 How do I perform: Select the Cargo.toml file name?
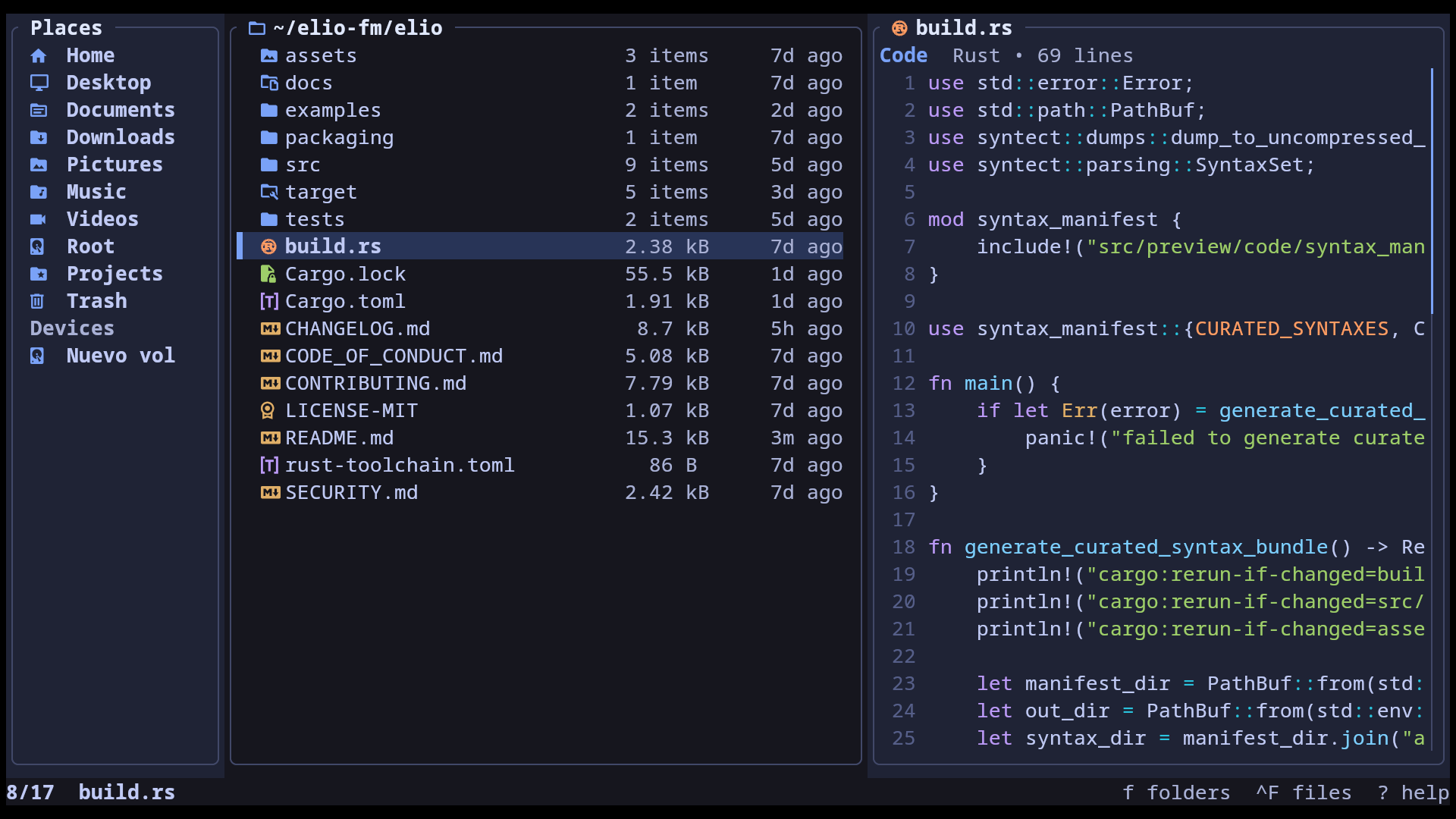click(345, 302)
